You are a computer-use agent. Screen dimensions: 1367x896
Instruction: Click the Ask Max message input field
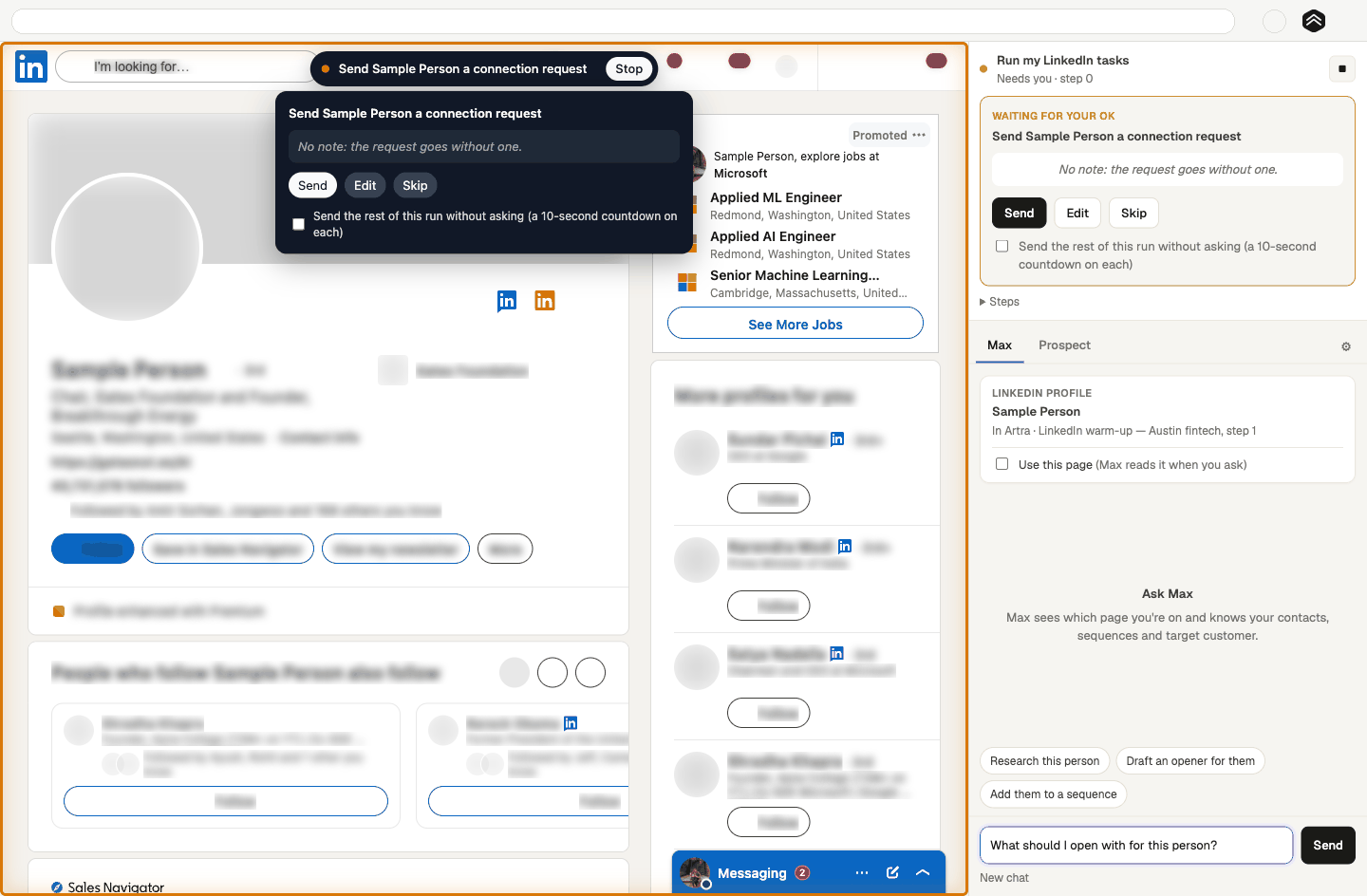pyautogui.click(x=1136, y=845)
